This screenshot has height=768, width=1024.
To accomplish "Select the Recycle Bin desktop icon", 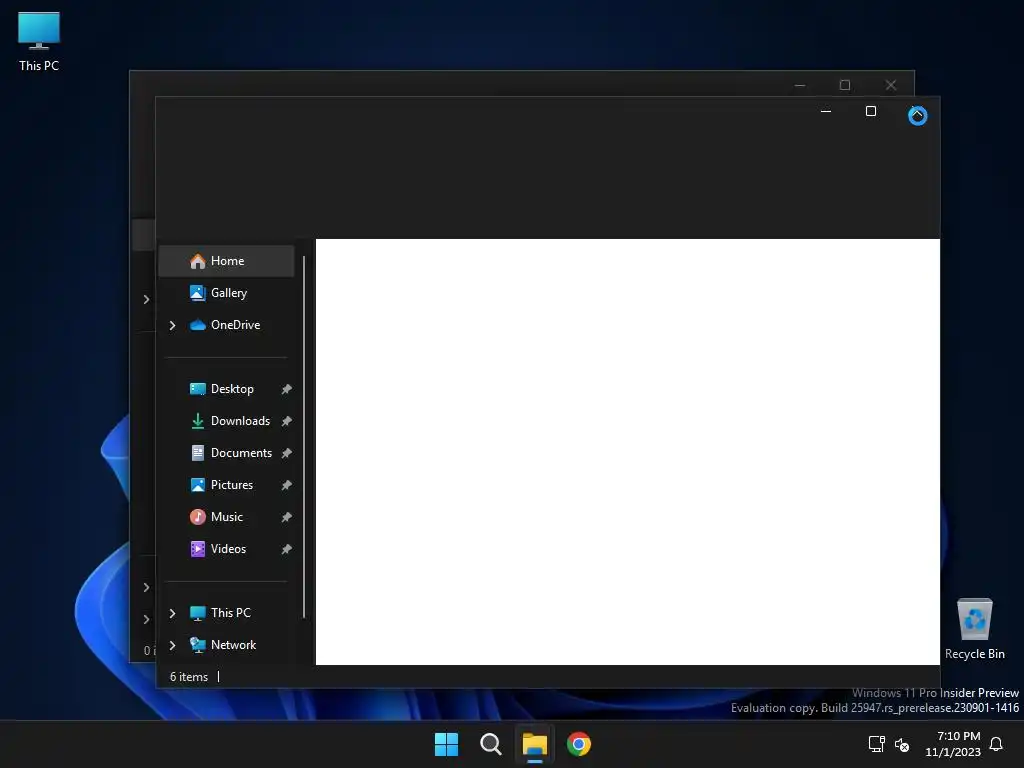I will [974, 630].
